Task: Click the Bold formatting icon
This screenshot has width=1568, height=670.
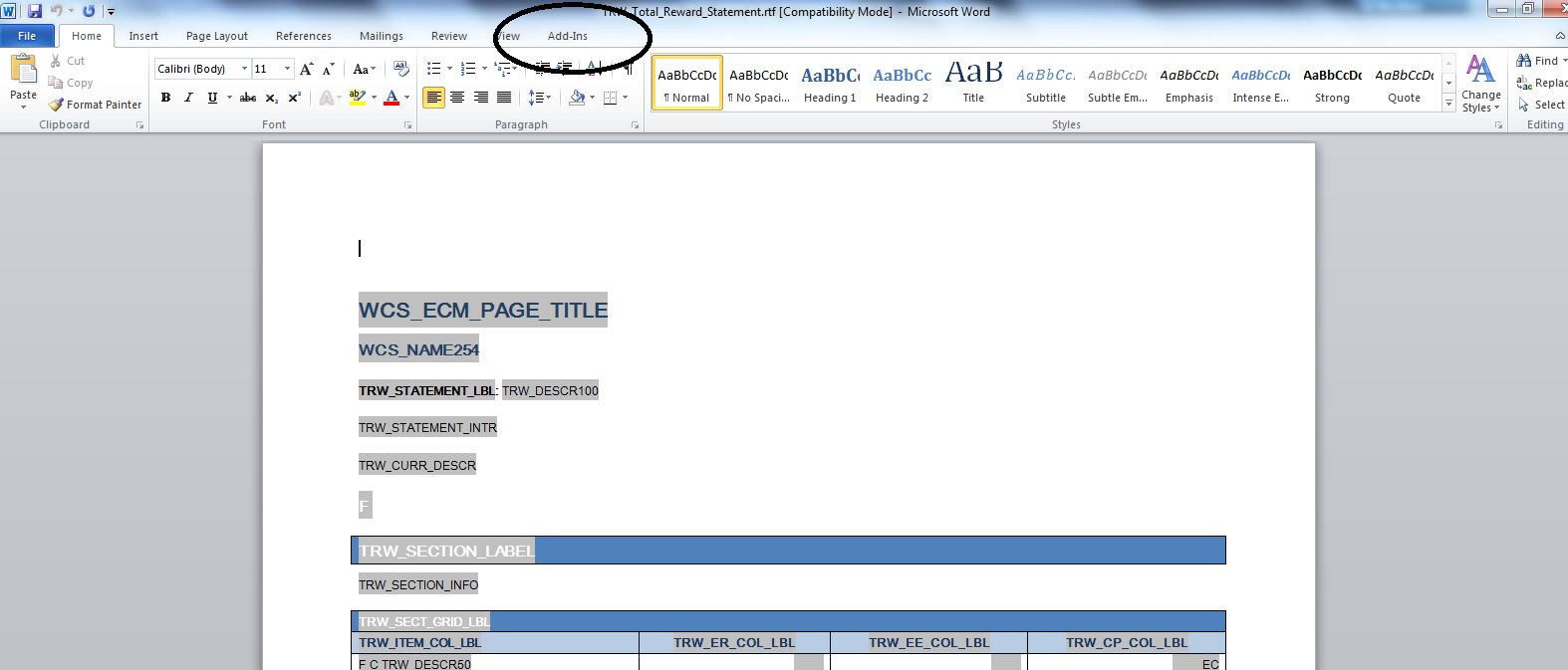Action: [165, 98]
